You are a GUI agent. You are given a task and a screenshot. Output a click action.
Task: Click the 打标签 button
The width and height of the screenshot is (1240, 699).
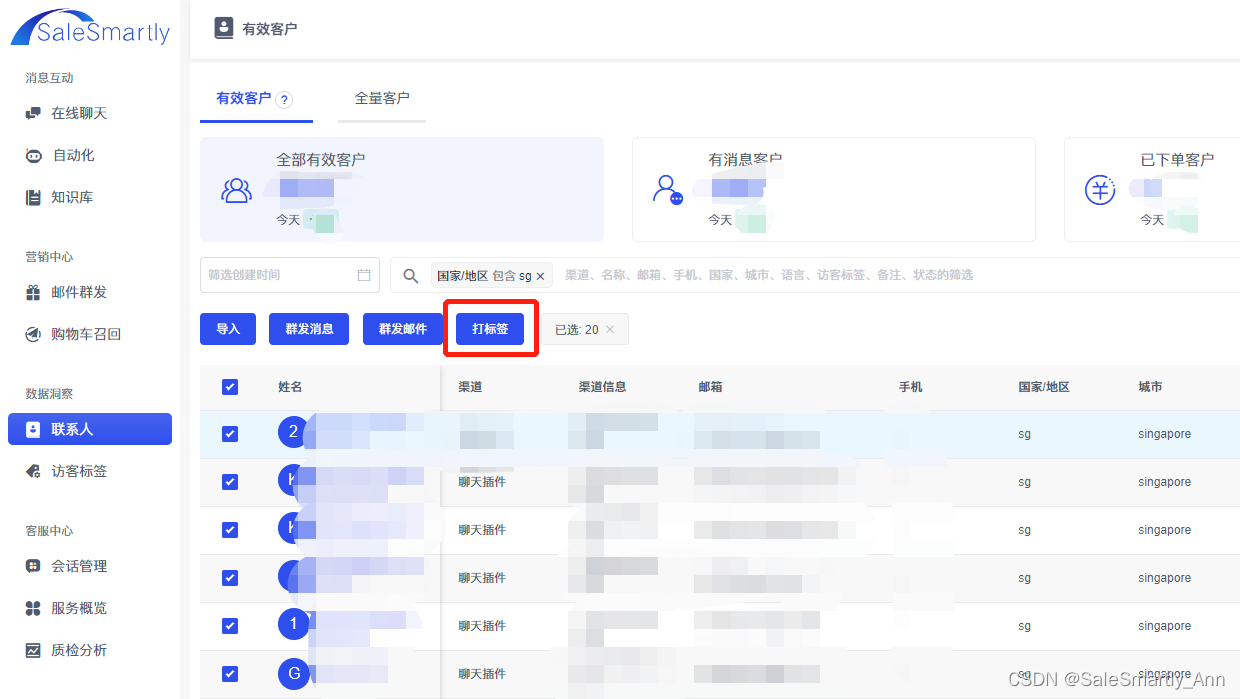click(x=490, y=329)
